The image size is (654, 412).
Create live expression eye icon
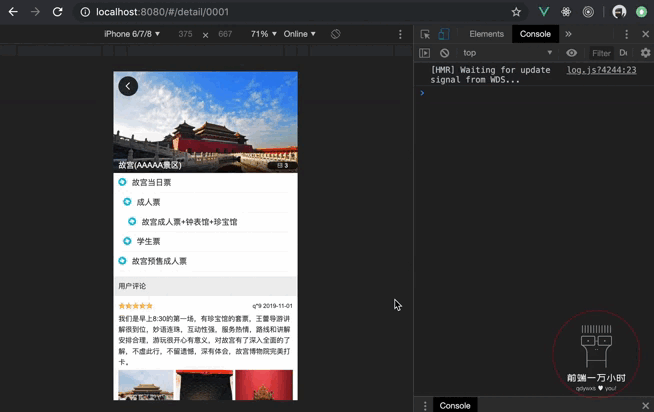pos(571,53)
